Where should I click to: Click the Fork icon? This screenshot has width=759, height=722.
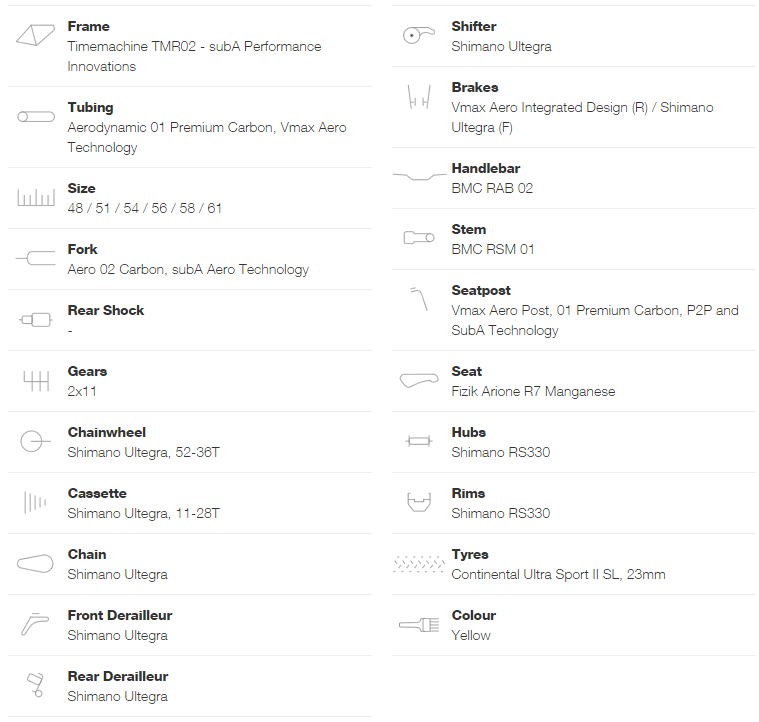[35, 258]
